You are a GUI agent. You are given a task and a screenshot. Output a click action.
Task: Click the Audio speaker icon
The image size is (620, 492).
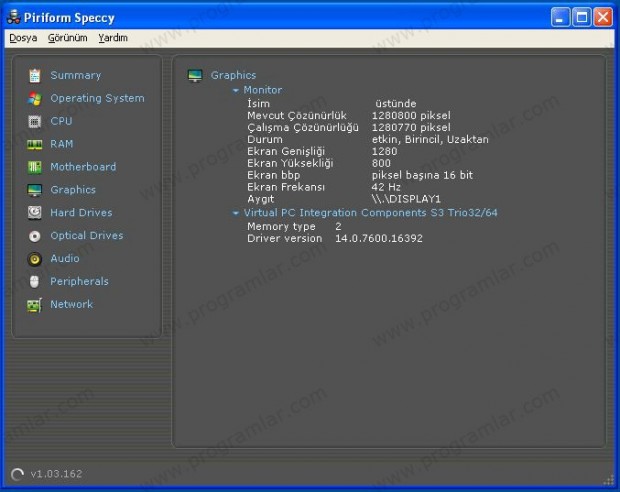pos(34,259)
